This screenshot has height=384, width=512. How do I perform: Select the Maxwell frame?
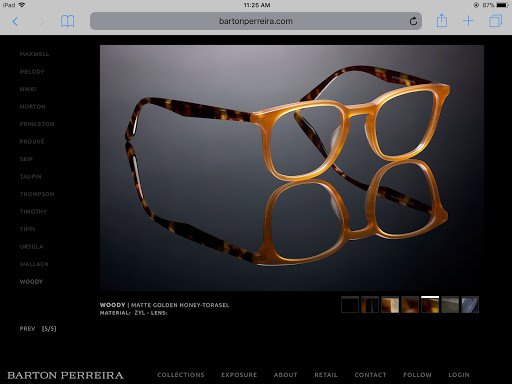coord(34,54)
